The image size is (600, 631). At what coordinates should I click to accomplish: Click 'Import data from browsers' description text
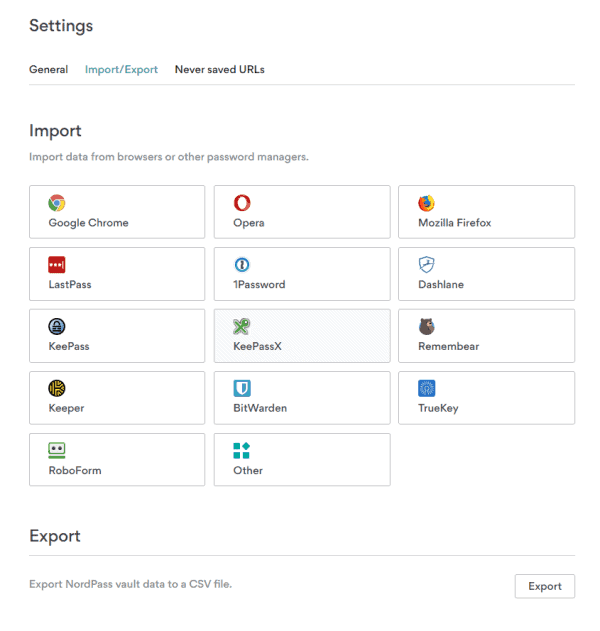click(x=169, y=157)
